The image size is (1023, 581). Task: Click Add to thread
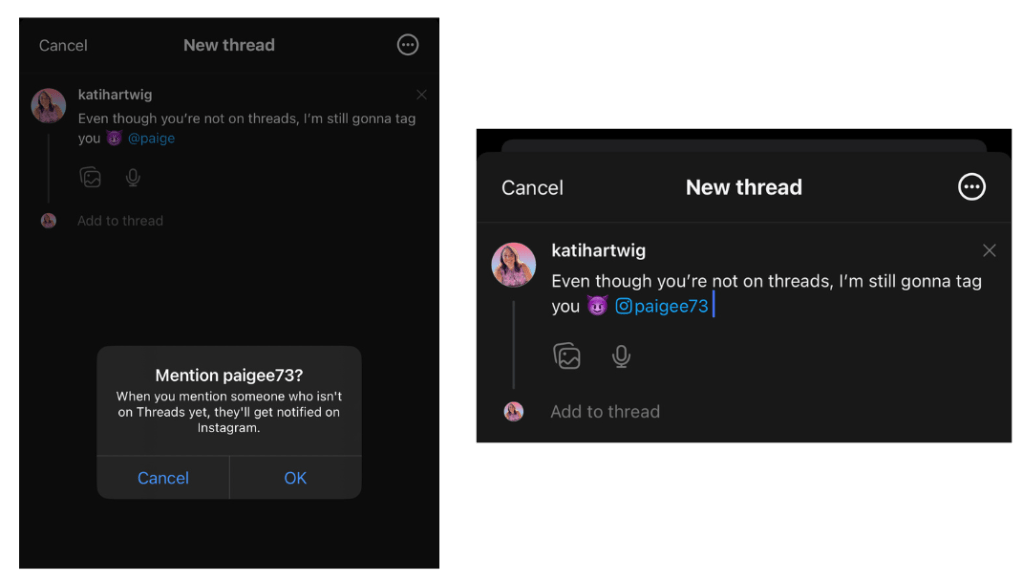(x=120, y=220)
